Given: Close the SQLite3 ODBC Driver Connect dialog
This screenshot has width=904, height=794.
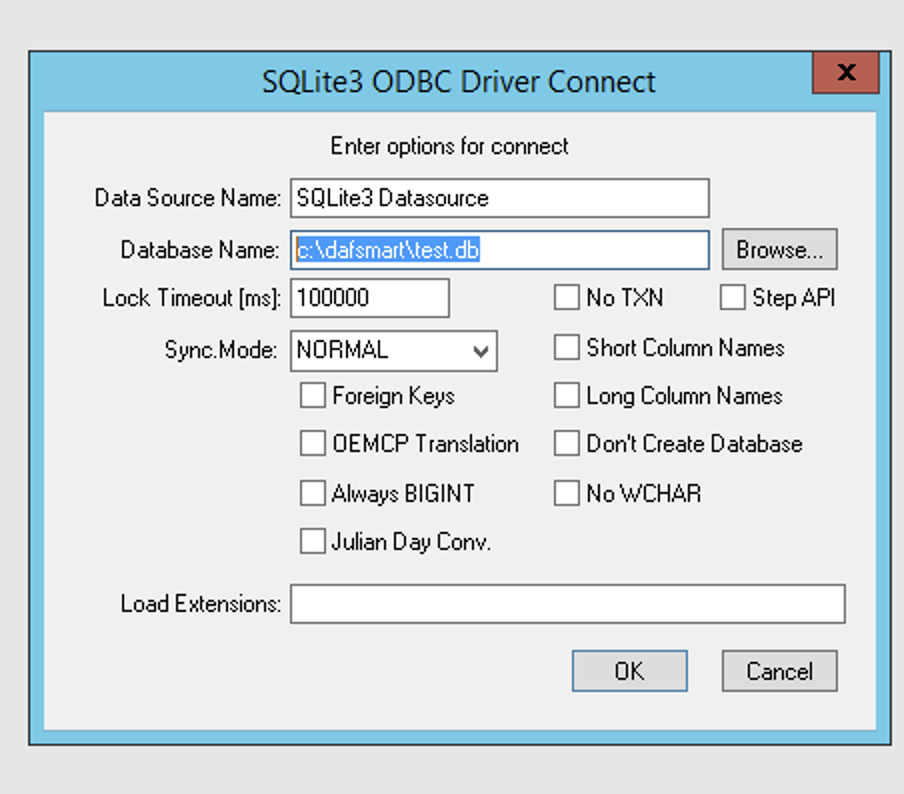Looking at the screenshot, I should pyautogui.click(x=846, y=73).
